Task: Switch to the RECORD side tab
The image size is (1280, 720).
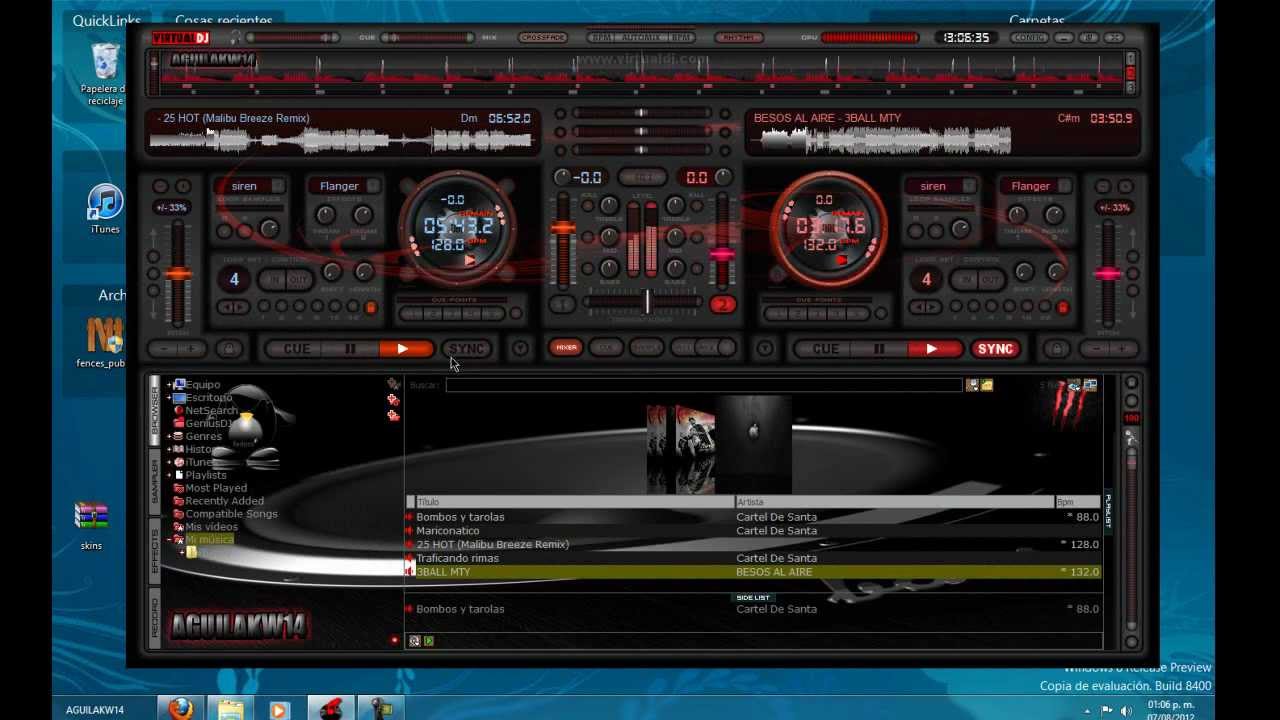Action: (x=155, y=618)
